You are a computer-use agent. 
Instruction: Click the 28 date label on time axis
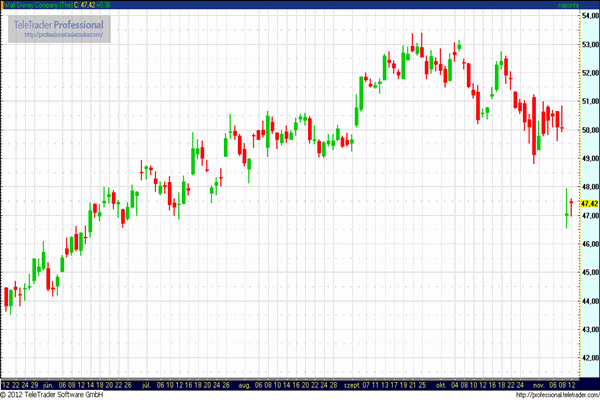click(333, 385)
